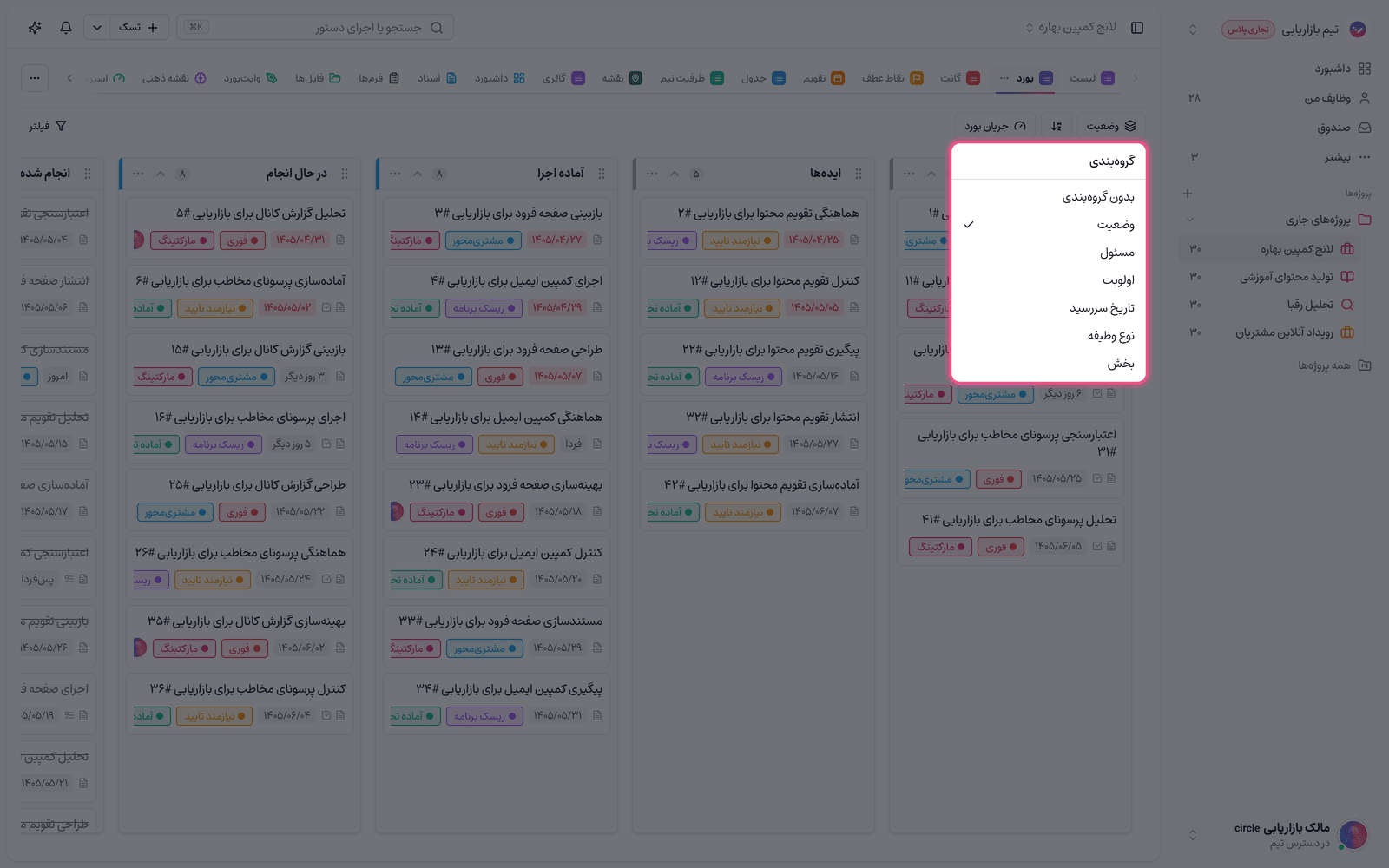The image size is (1389, 868).
Task: Open the AI sparkle icon in top bar
Action: pyautogui.click(x=35, y=28)
